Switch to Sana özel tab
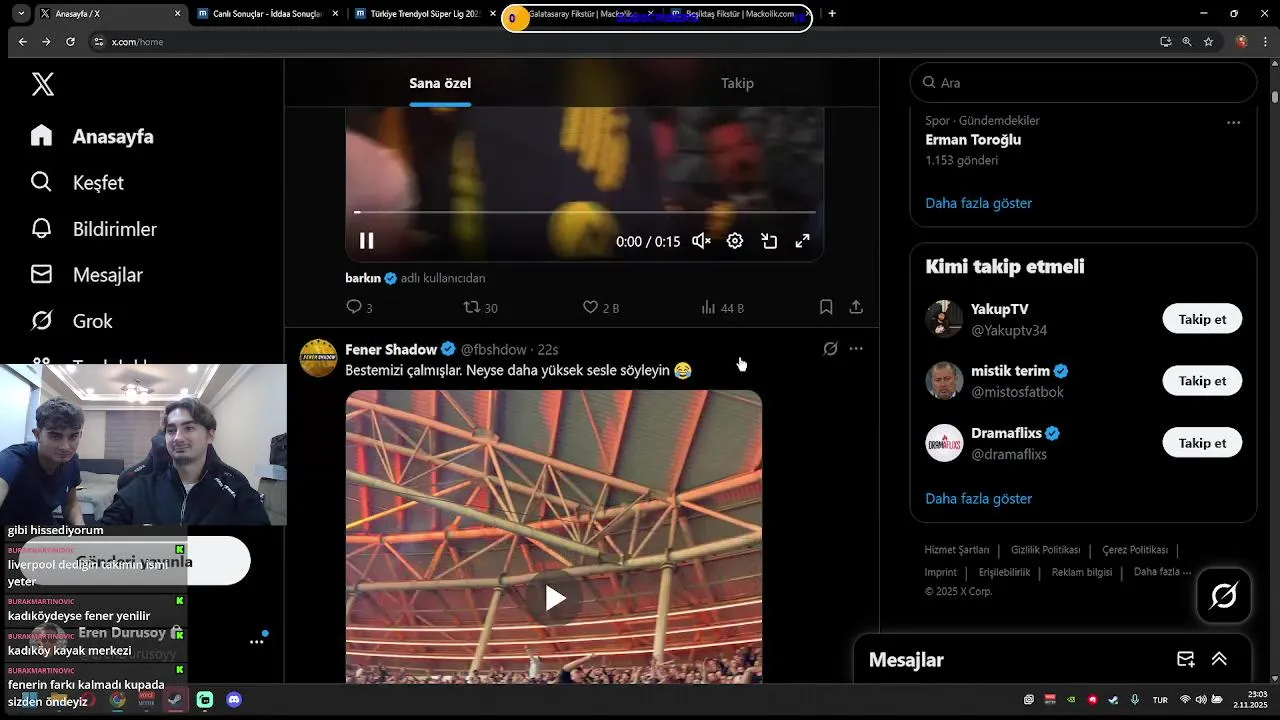This screenshot has width=1280, height=720. [x=440, y=83]
